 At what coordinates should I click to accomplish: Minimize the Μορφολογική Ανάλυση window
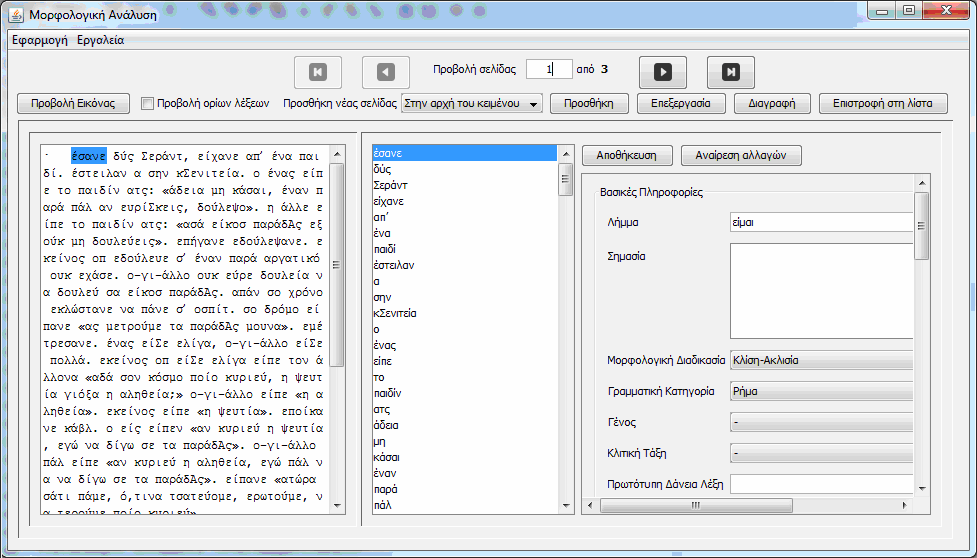tap(882, 11)
